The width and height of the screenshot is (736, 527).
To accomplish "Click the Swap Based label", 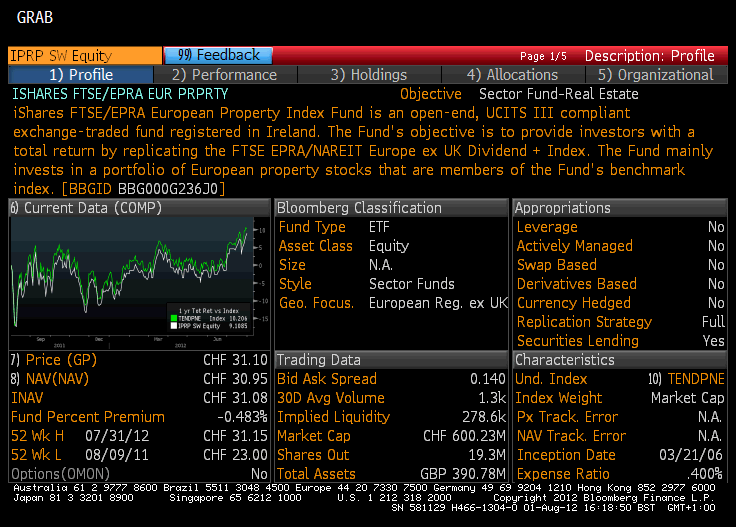I will (557, 265).
